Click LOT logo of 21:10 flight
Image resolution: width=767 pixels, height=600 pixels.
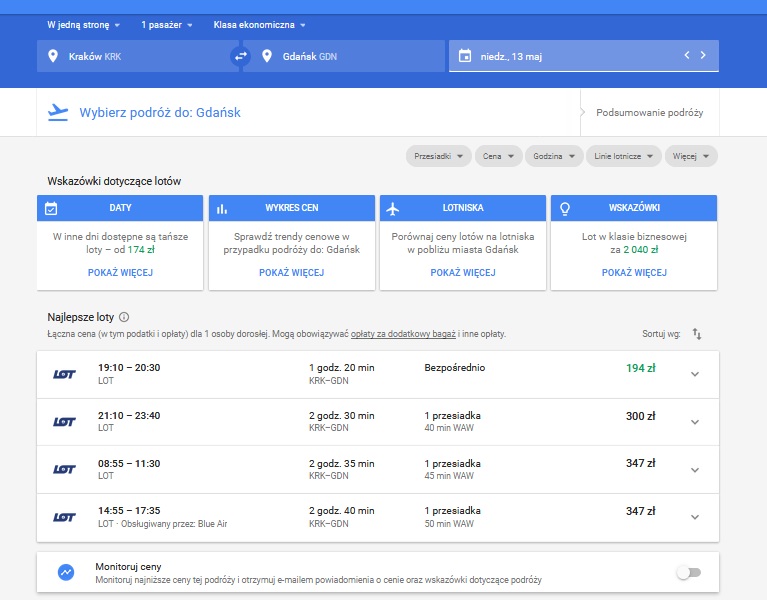point(64,422)
